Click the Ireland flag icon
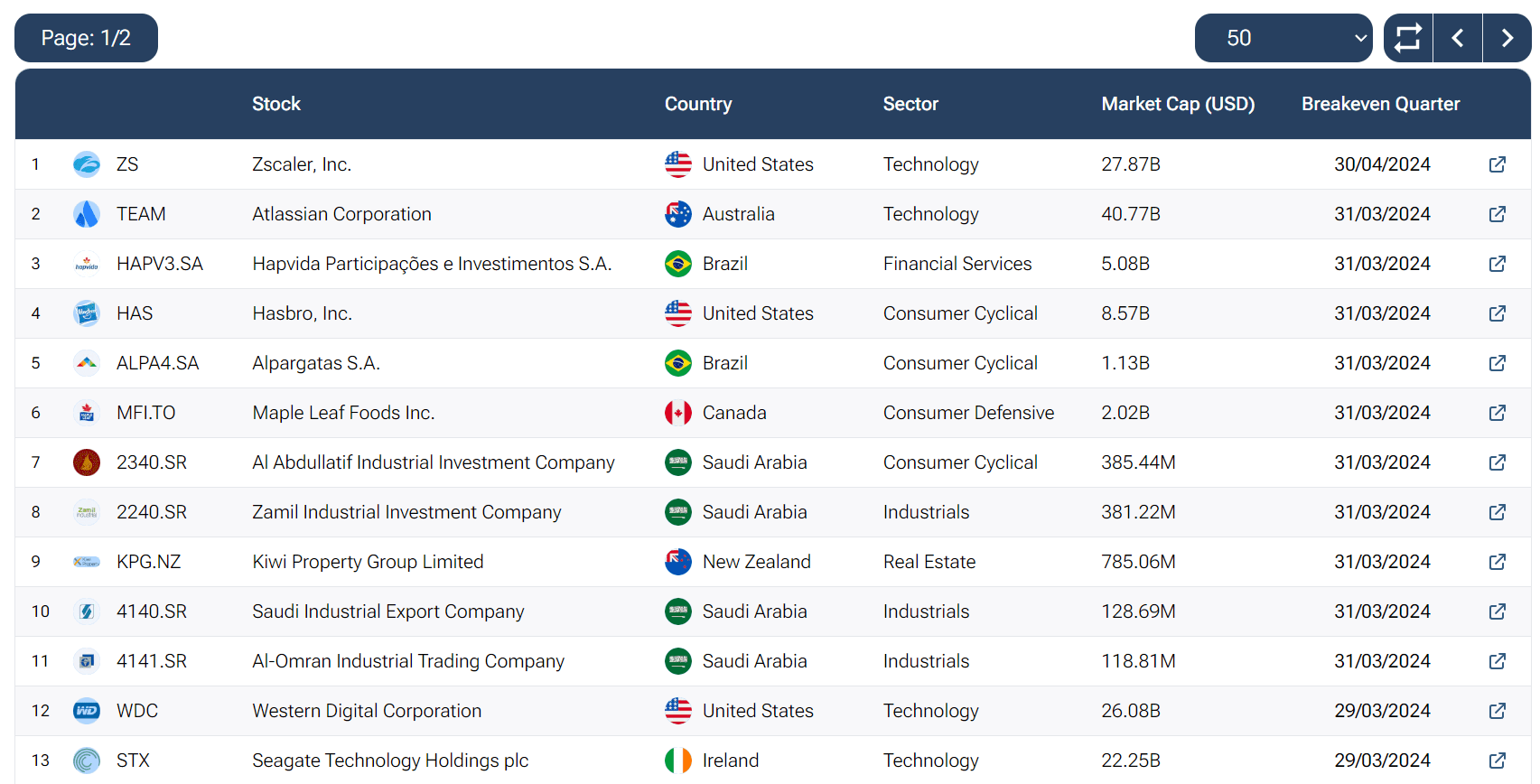 [678, 761]
